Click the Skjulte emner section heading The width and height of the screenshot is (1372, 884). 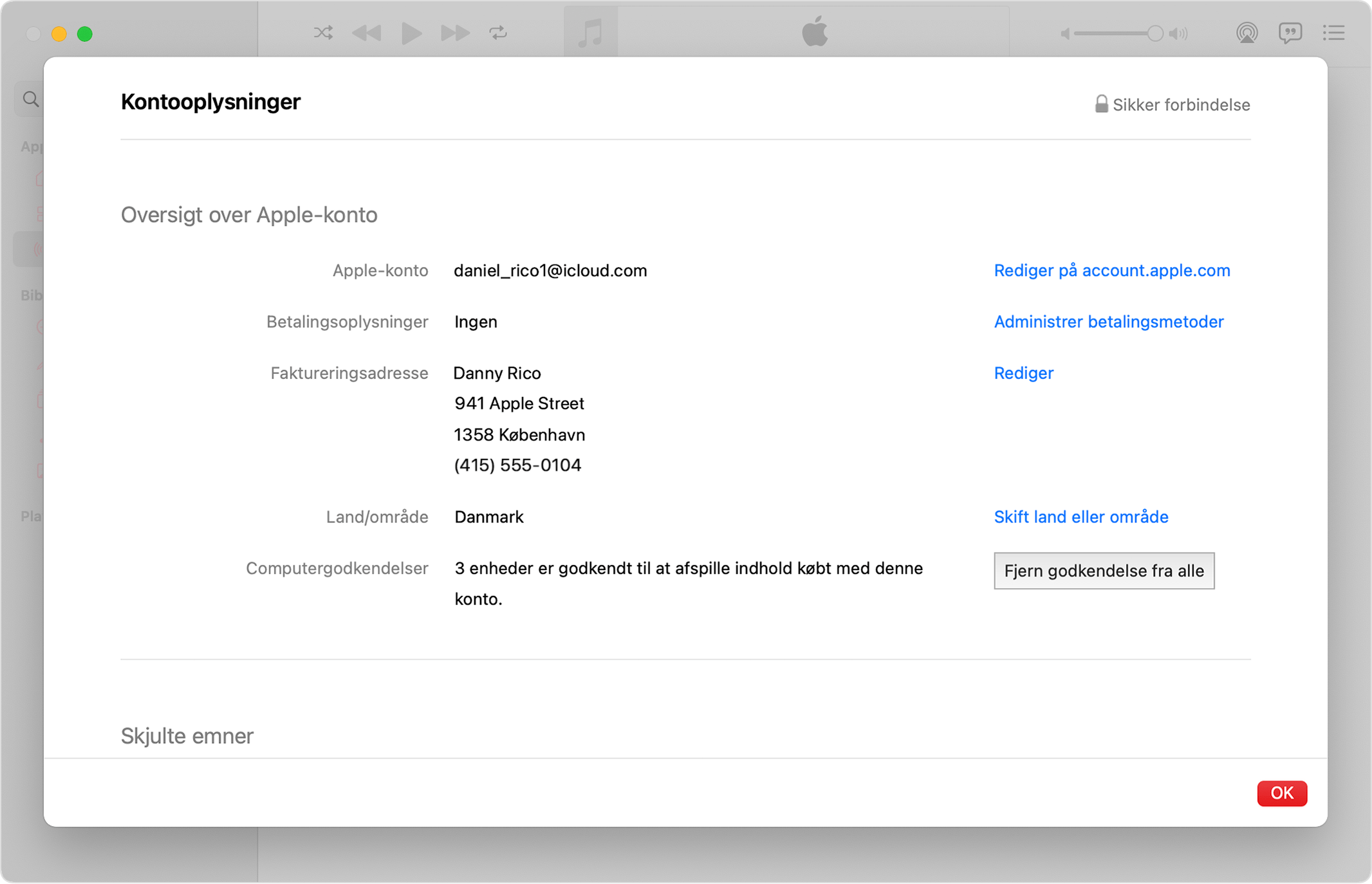(187, 736)
